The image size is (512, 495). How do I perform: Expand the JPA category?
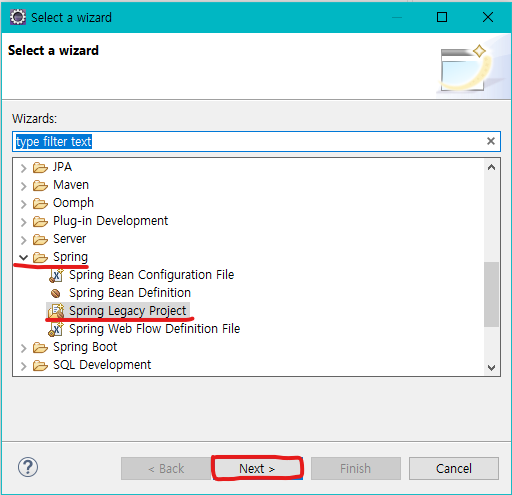pyautogui.click(x=23, y=168)
